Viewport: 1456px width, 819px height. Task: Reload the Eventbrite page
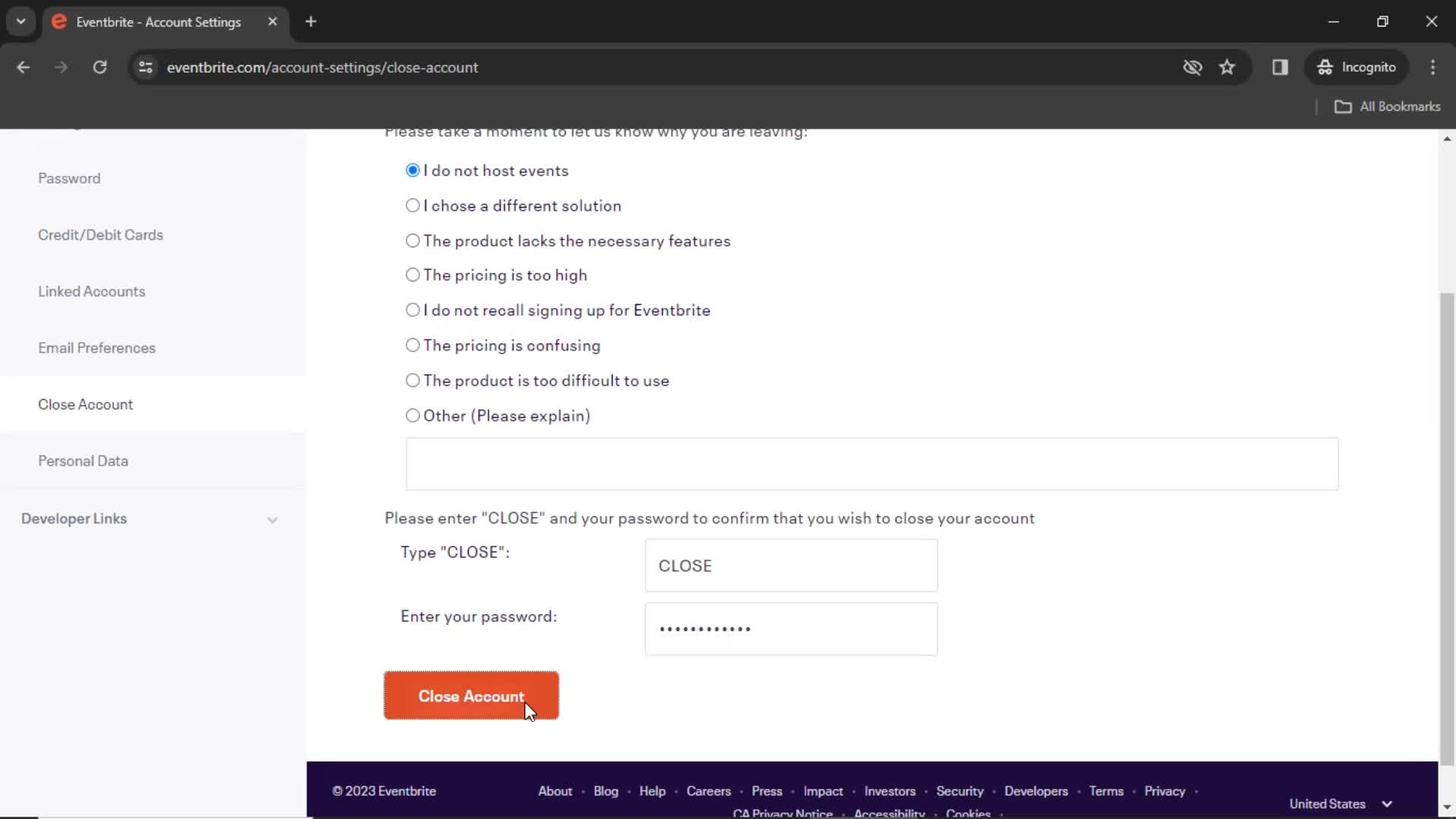click(100, 67)
